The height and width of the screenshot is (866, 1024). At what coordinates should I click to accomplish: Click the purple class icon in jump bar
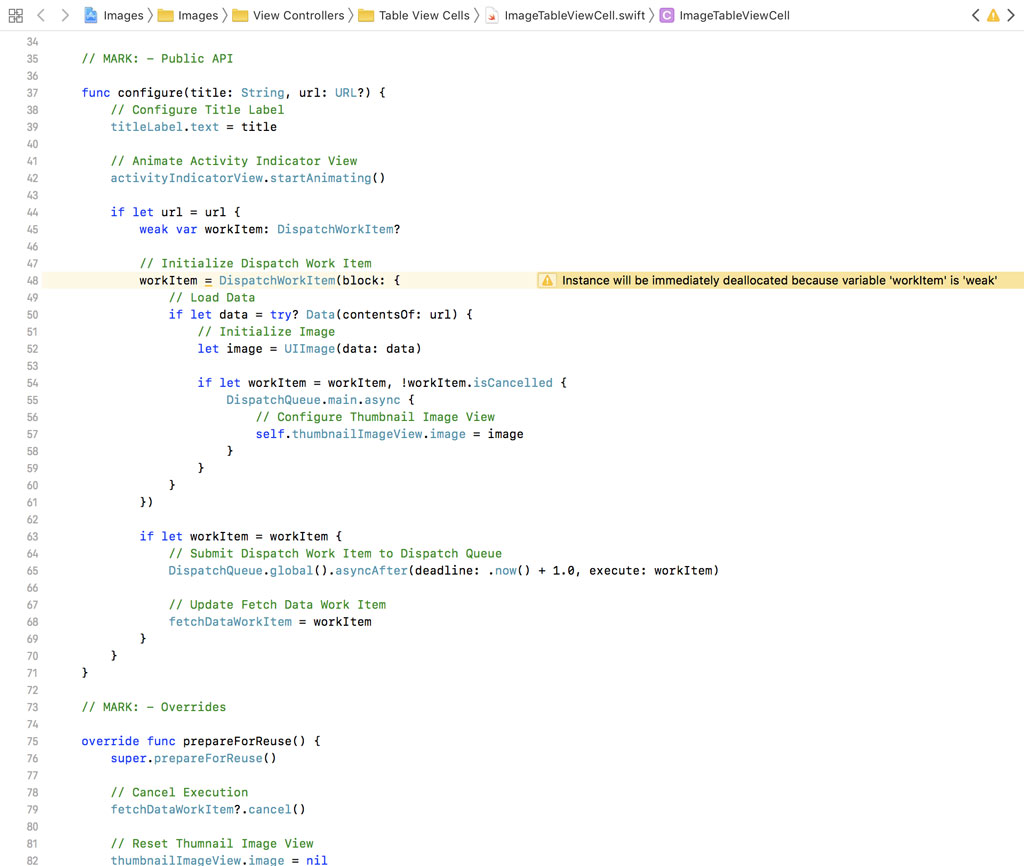(666, 15)
